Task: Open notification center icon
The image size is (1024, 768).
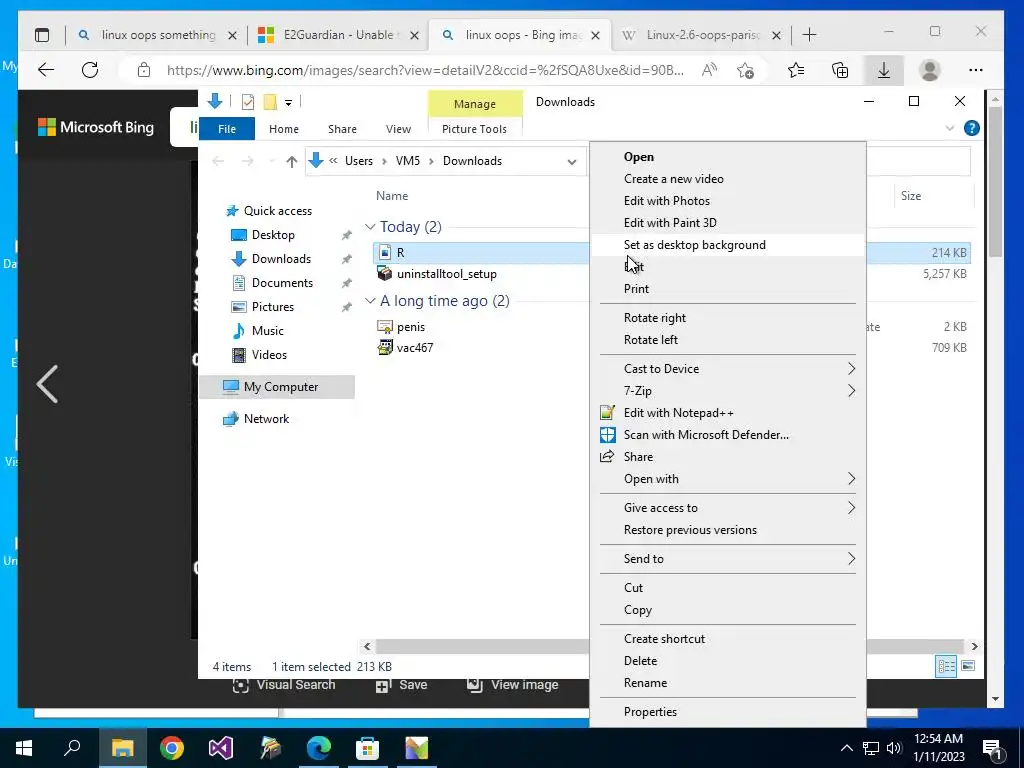Action: tap(993, 748)
